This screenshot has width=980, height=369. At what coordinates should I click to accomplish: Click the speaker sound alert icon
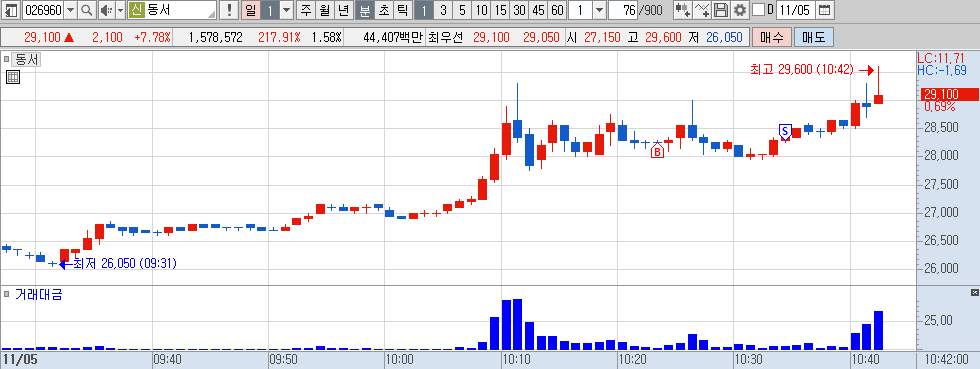click(x=106, y=10)
